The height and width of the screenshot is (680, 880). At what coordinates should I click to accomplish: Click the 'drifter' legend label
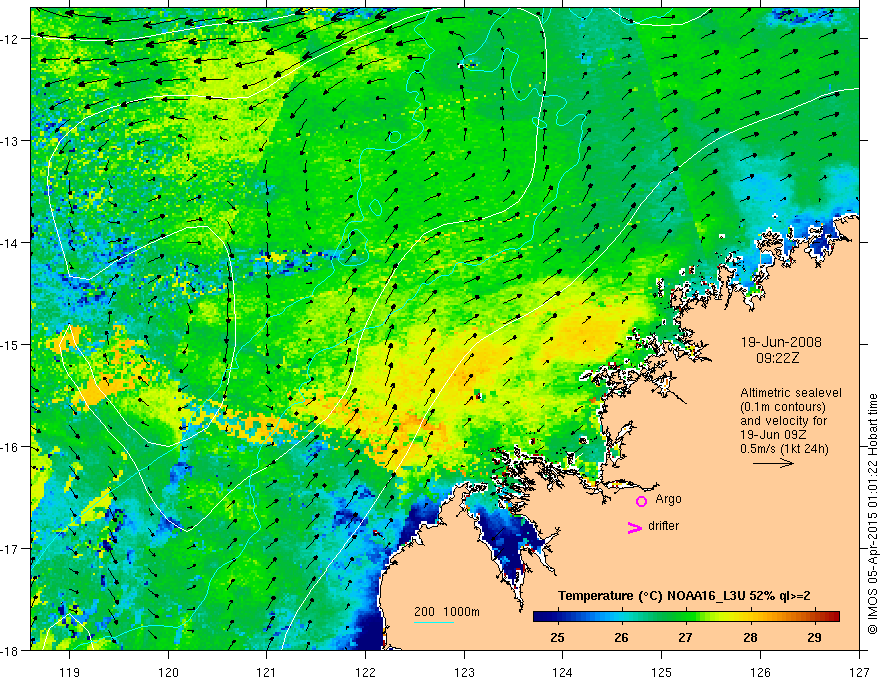point(663,526)
